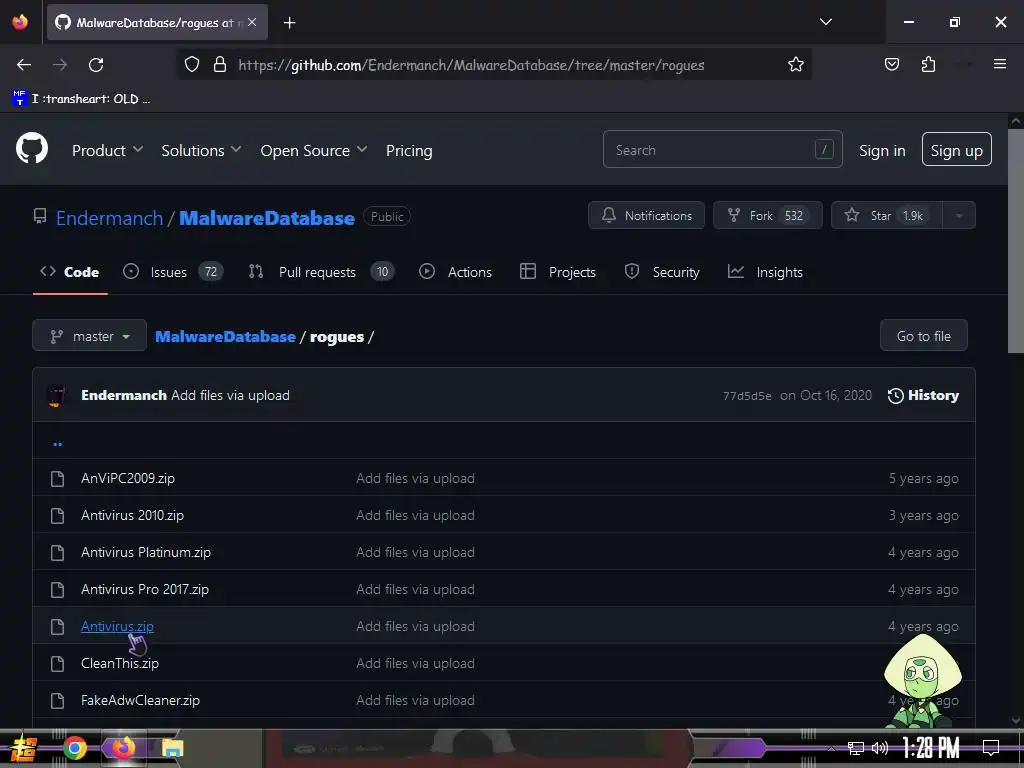
Task: Switch to the Security tab
Action: click(662, 272)
